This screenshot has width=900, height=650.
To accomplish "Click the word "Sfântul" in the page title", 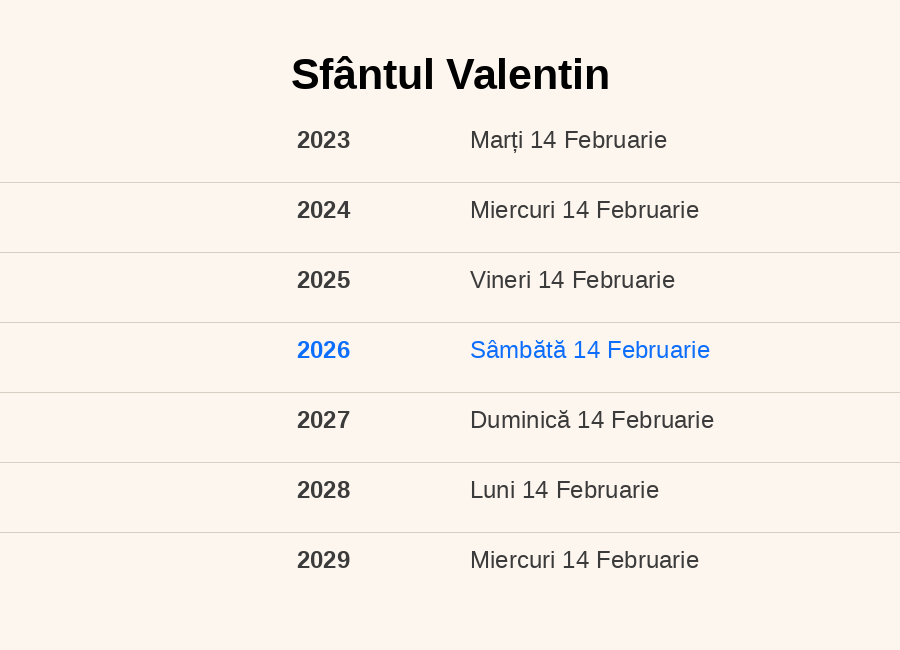I will (x=362, y=75).
